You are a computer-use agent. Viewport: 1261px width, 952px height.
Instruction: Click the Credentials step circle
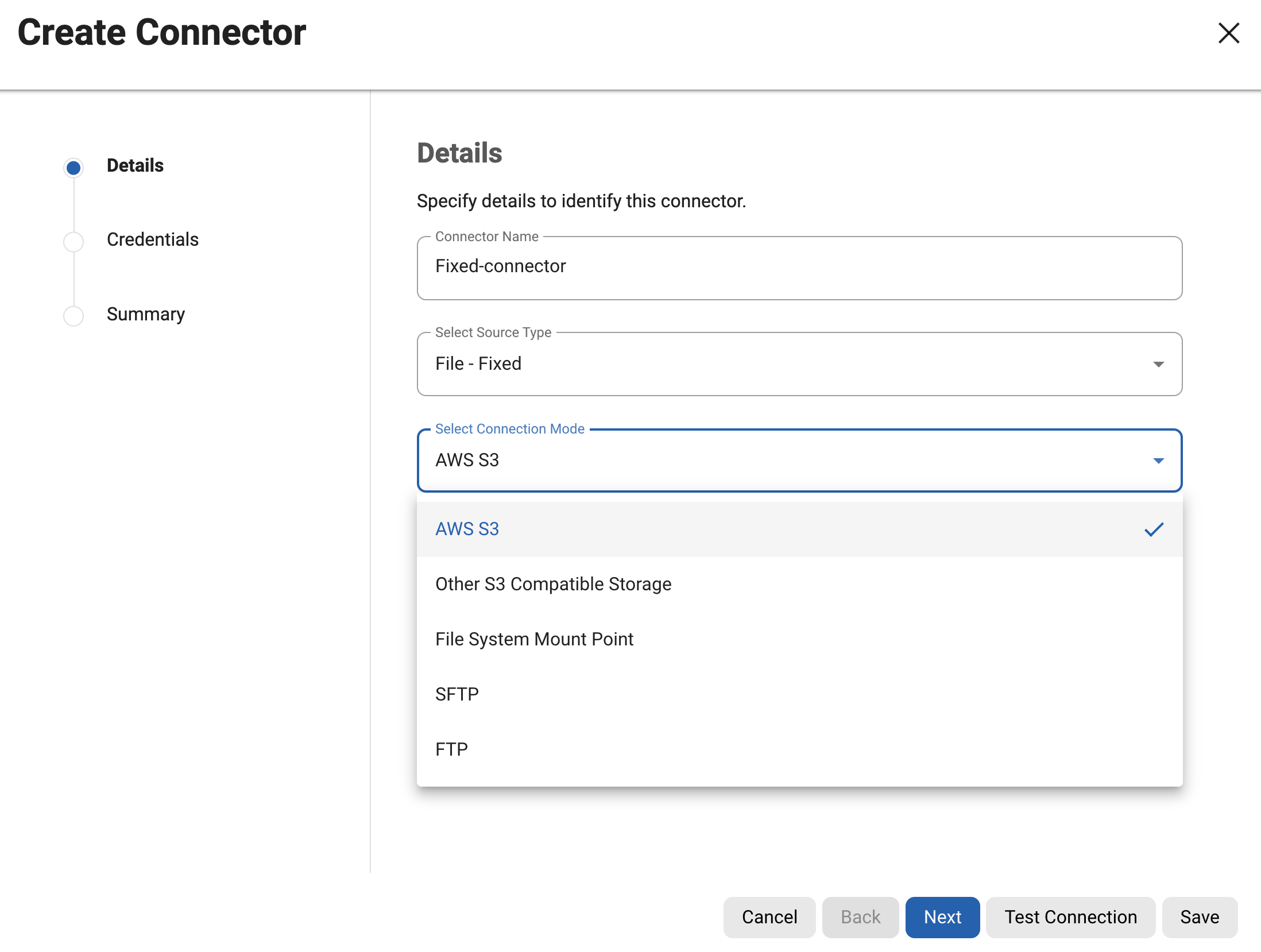pos(74,242)
